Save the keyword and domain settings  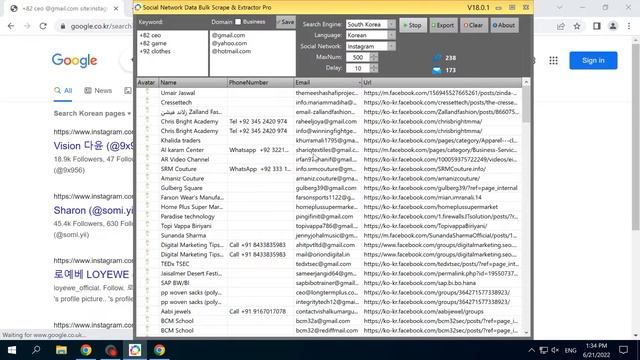[285, 22]
